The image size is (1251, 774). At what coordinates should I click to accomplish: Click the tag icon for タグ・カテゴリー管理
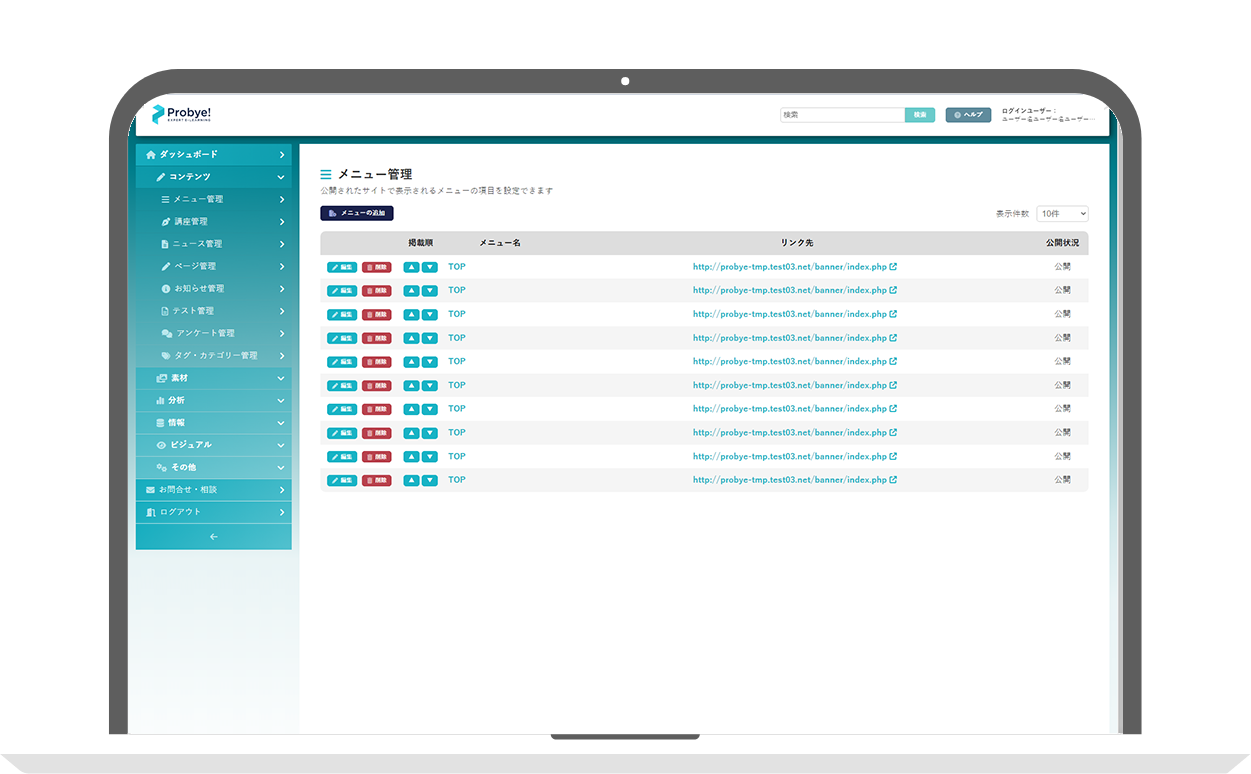pos(166,356)
